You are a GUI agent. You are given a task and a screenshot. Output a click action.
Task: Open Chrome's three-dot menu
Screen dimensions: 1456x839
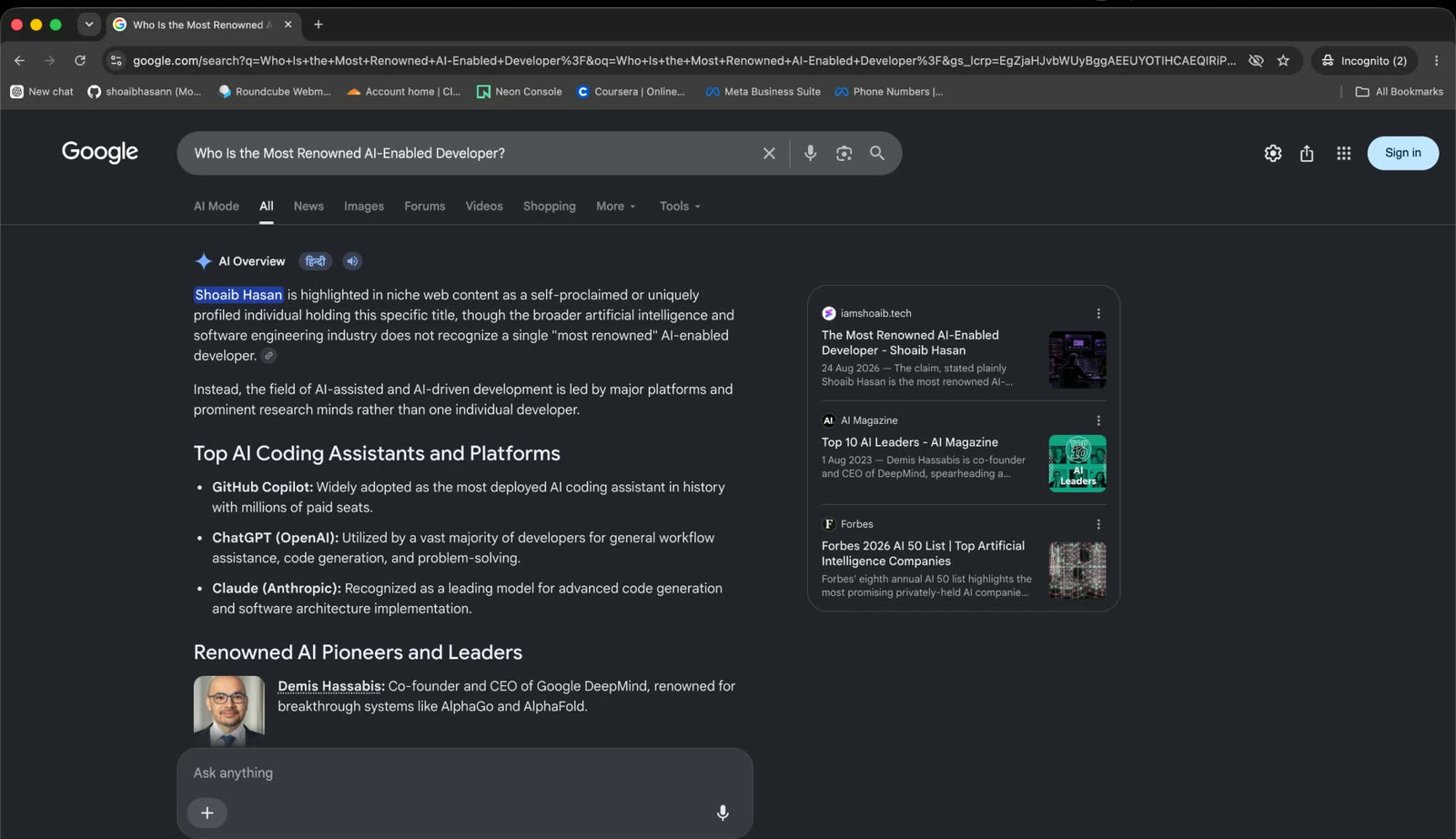point(1436,60)
